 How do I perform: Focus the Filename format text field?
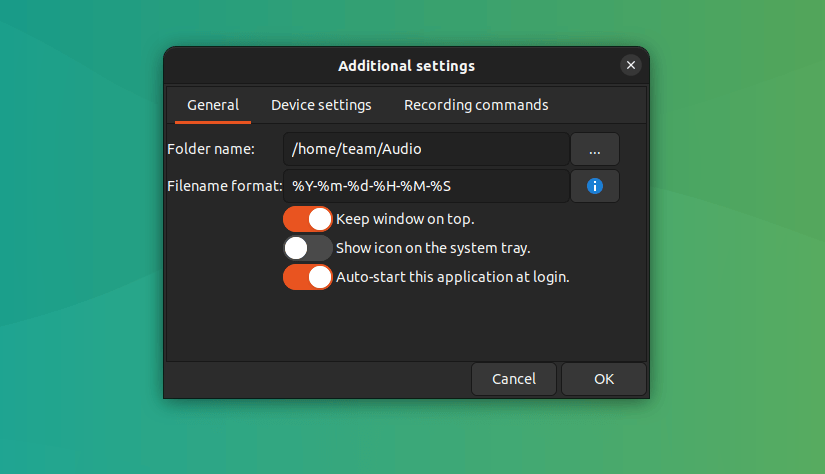[x=425, y=186]
